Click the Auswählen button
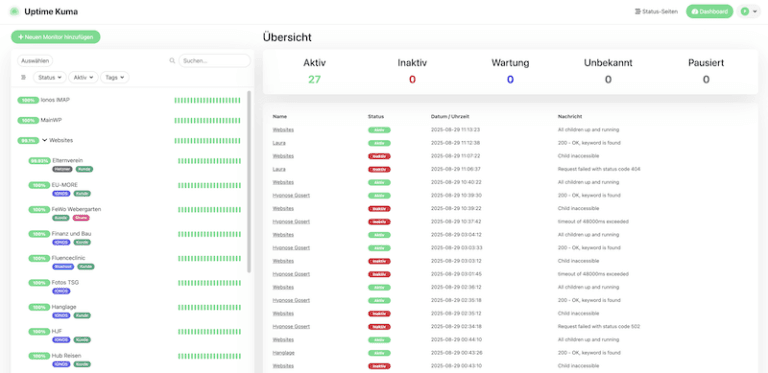Image resolution: width=768 pixels, height=373 pixels. click(35, 61)
